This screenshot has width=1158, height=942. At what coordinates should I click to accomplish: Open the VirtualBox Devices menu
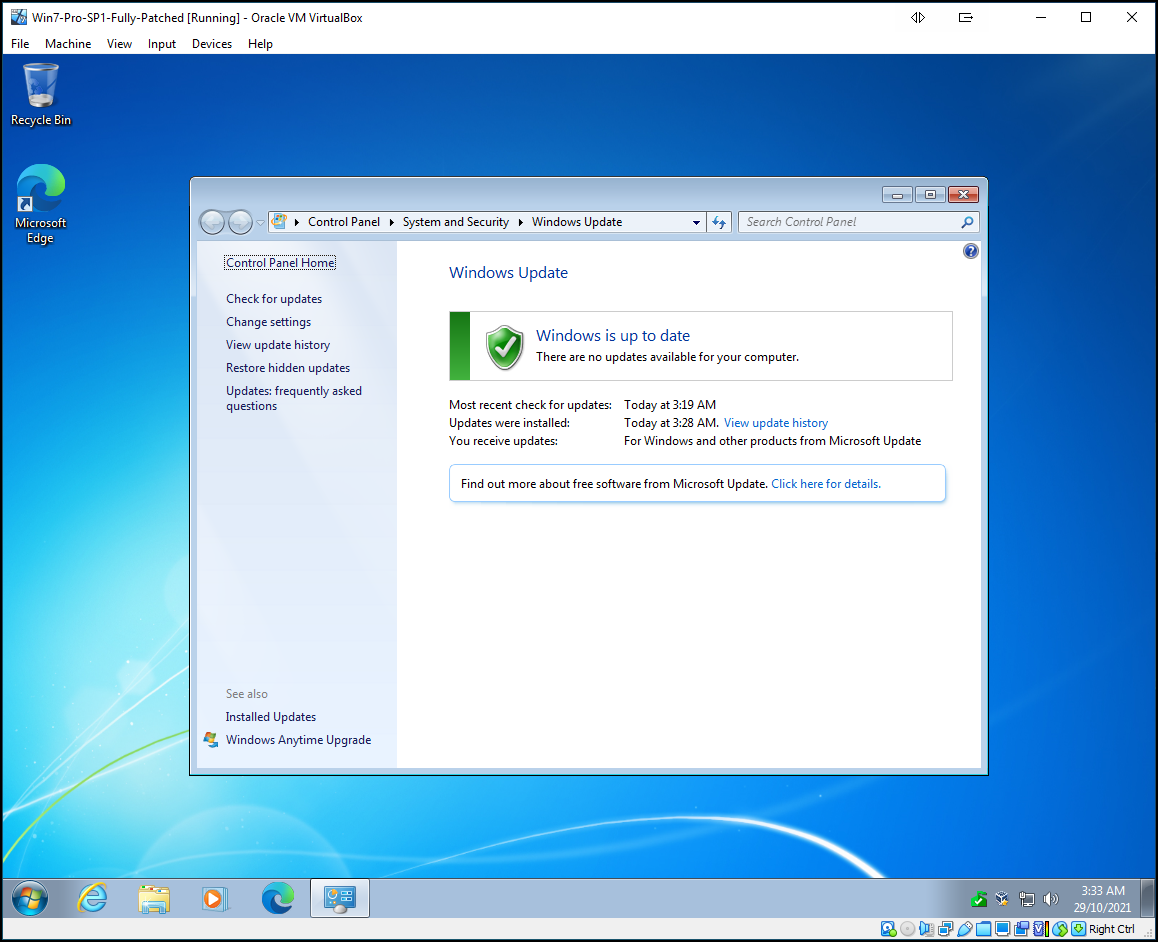pos(211,44)
